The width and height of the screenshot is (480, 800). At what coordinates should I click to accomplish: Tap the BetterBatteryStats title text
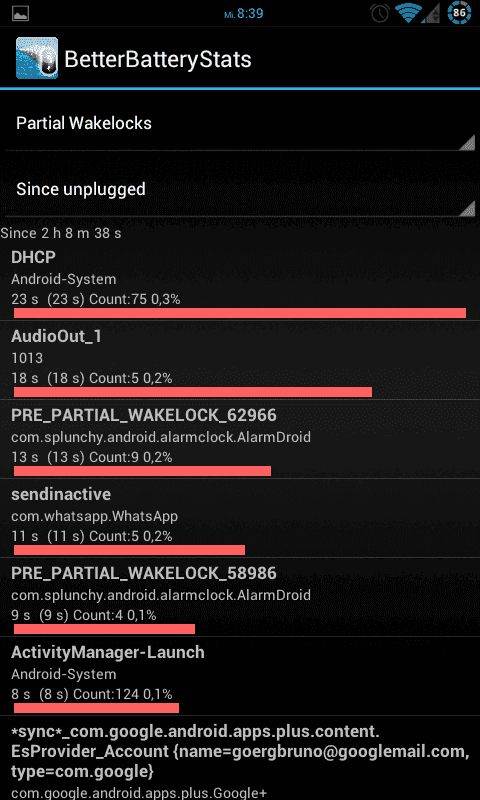(158, 59)
